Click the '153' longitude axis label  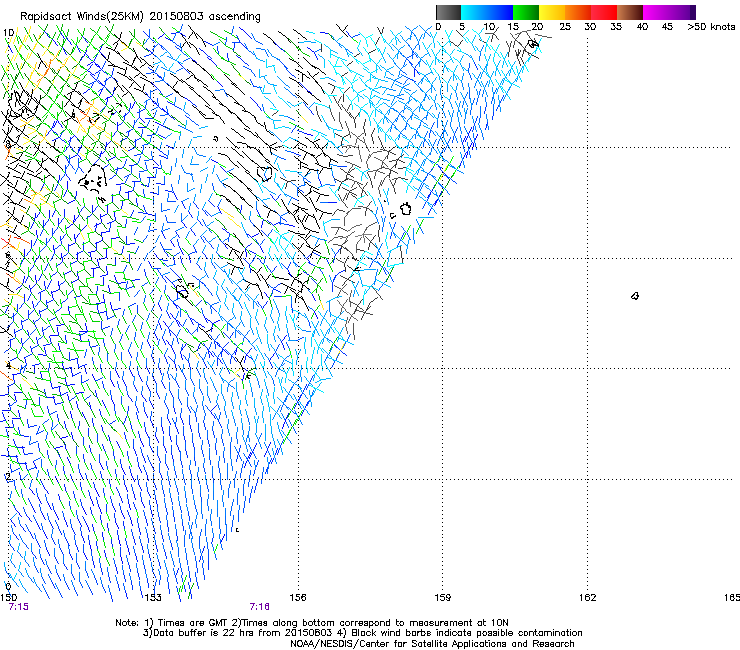click(153, 598)
